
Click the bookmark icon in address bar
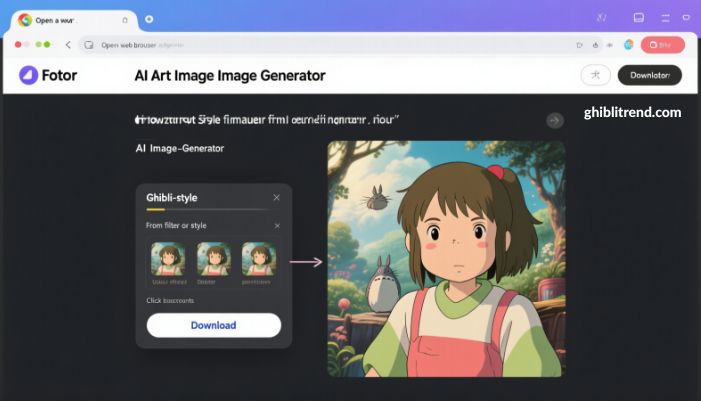coord(595,45)
